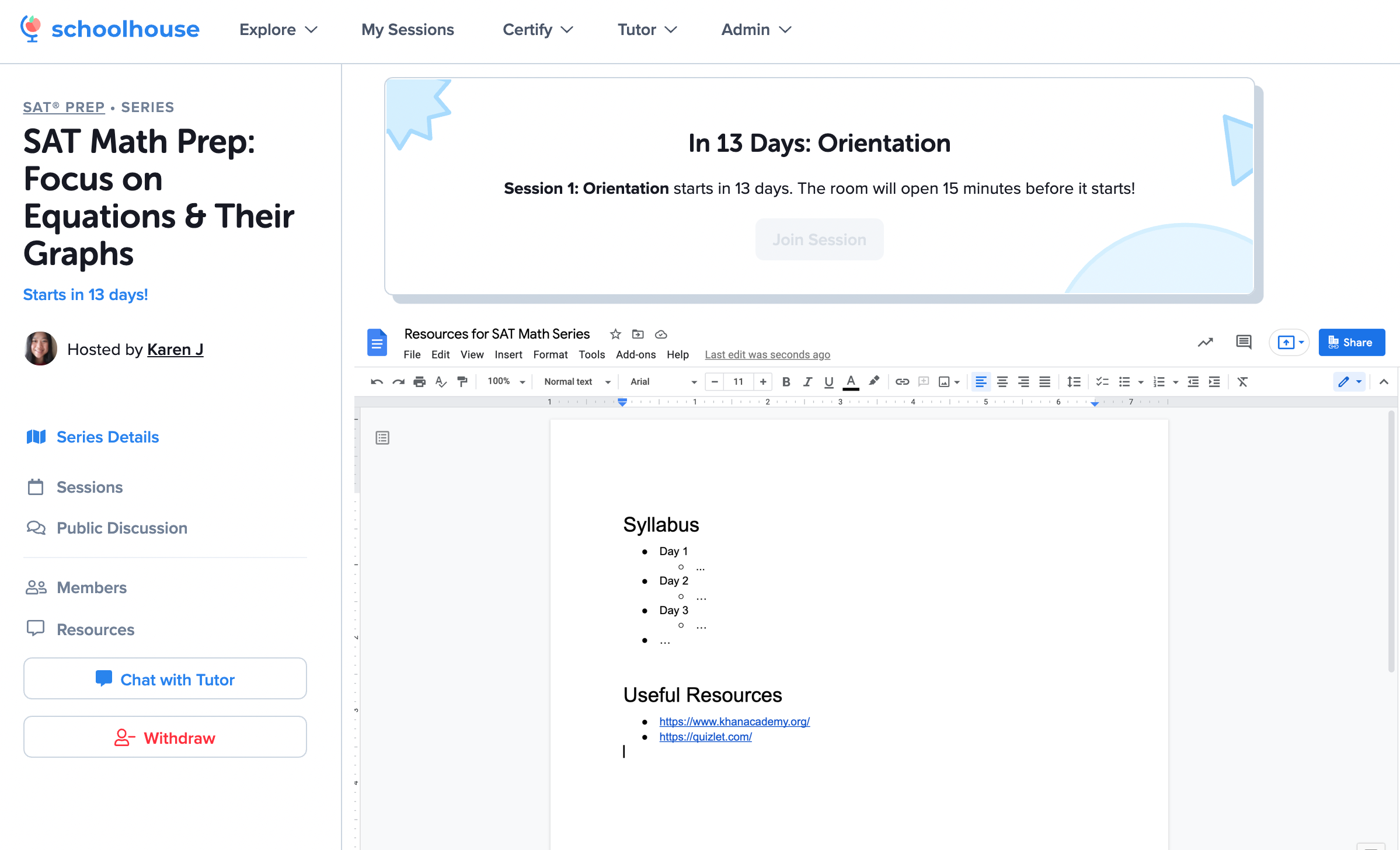The height and width of the screenshot is (850, 1400).
Task: Click the schoolhouse logo
Action: coord(110,29)
